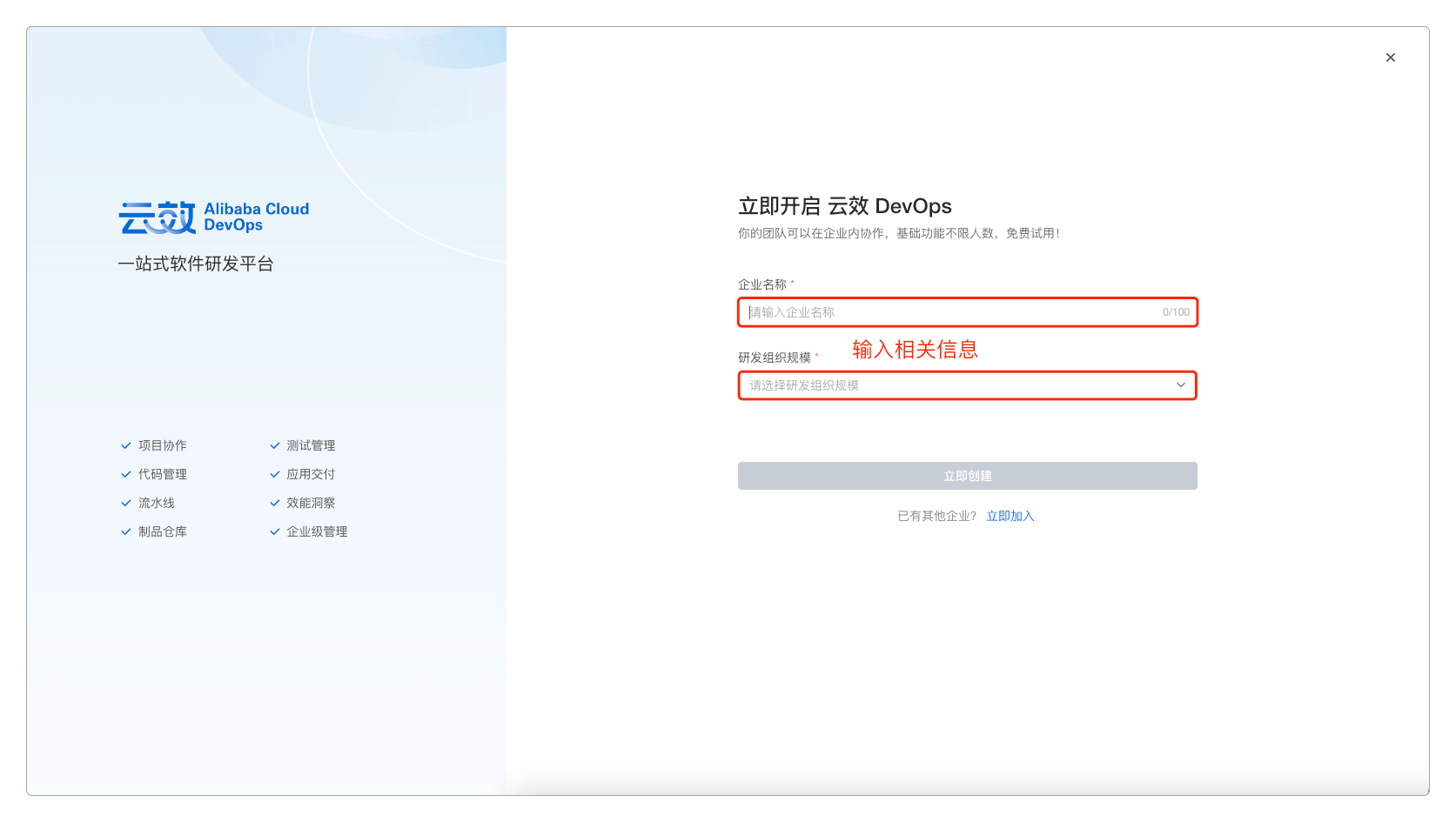Click the 云效 Alibaba Cloud DevOps logo

tap(214, 217)
